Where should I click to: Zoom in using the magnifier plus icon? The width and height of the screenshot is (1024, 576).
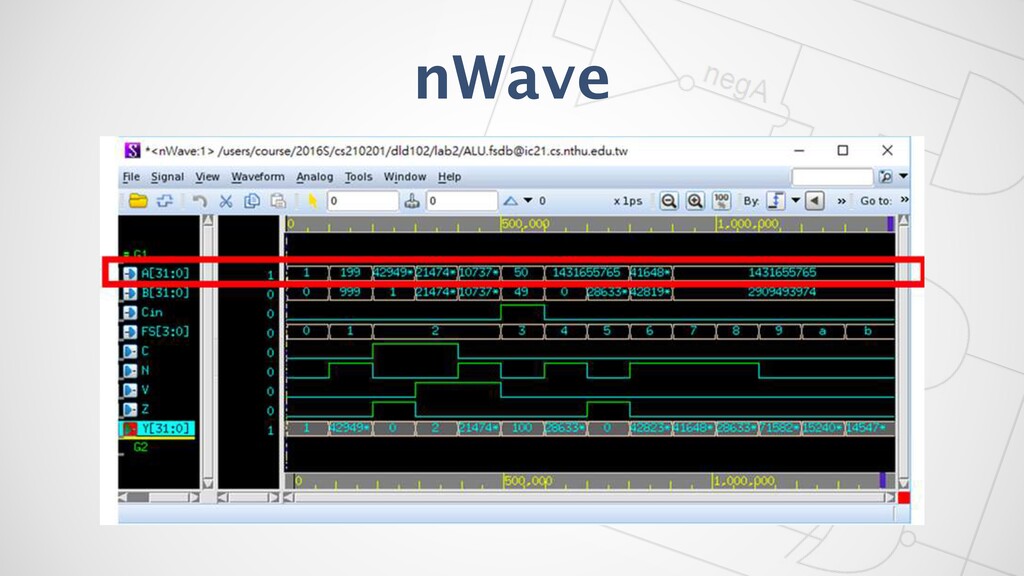pyautogui.click(x=694, y=201)
